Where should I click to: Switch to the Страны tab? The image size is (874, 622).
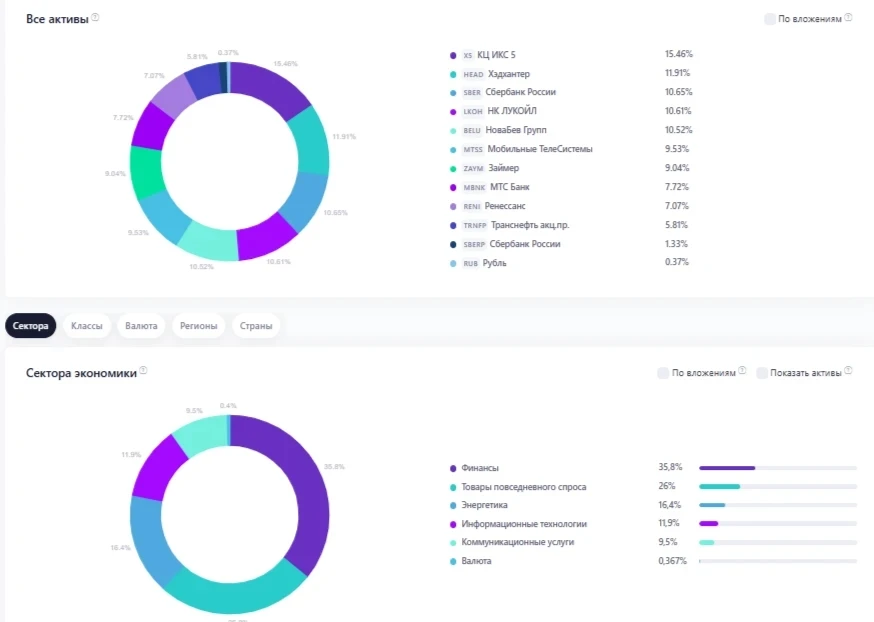tap(256, 325)
